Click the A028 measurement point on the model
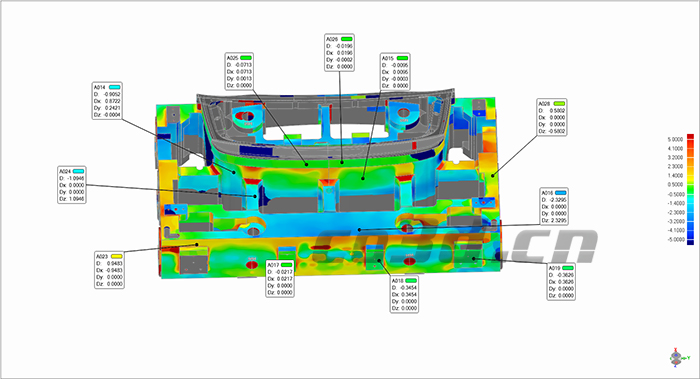Image resolution: width=700 pixels, height=379 pixels. pos(493,175)
